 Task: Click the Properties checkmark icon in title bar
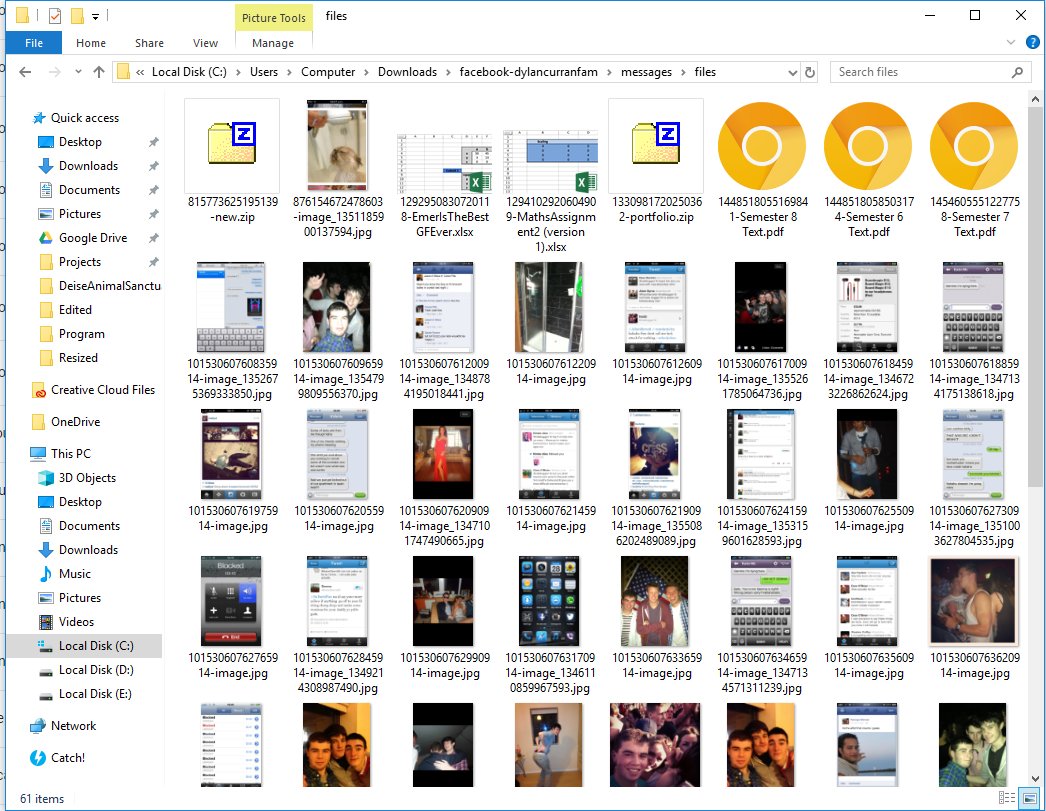coord(54,16)
